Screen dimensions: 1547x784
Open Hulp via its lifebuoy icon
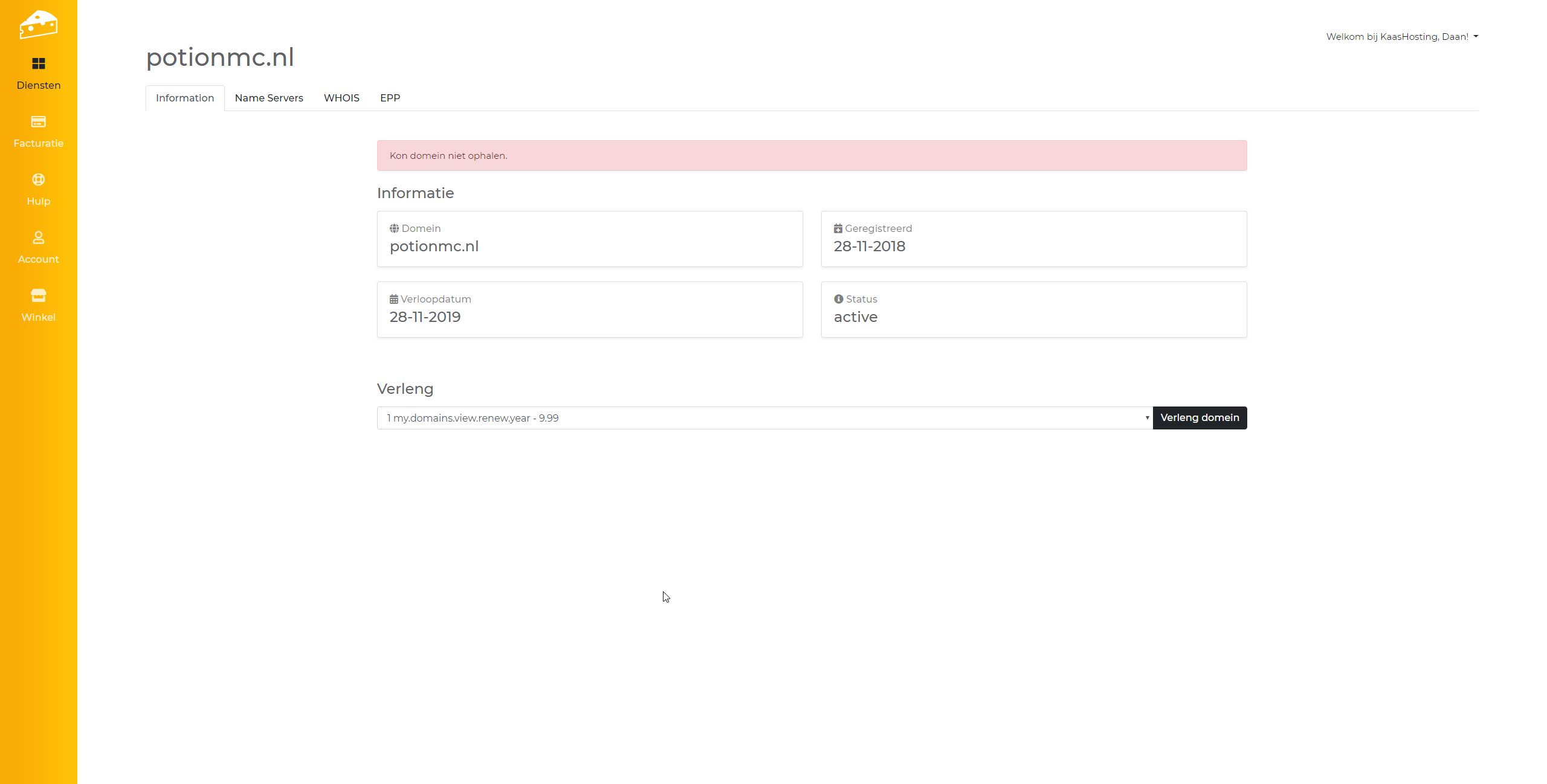[x=38, y=179]
